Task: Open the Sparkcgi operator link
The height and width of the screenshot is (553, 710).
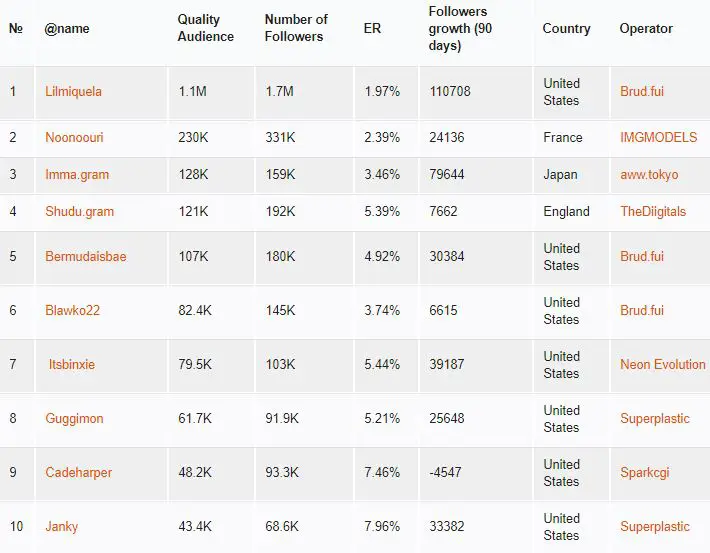Action: point(647,473)
